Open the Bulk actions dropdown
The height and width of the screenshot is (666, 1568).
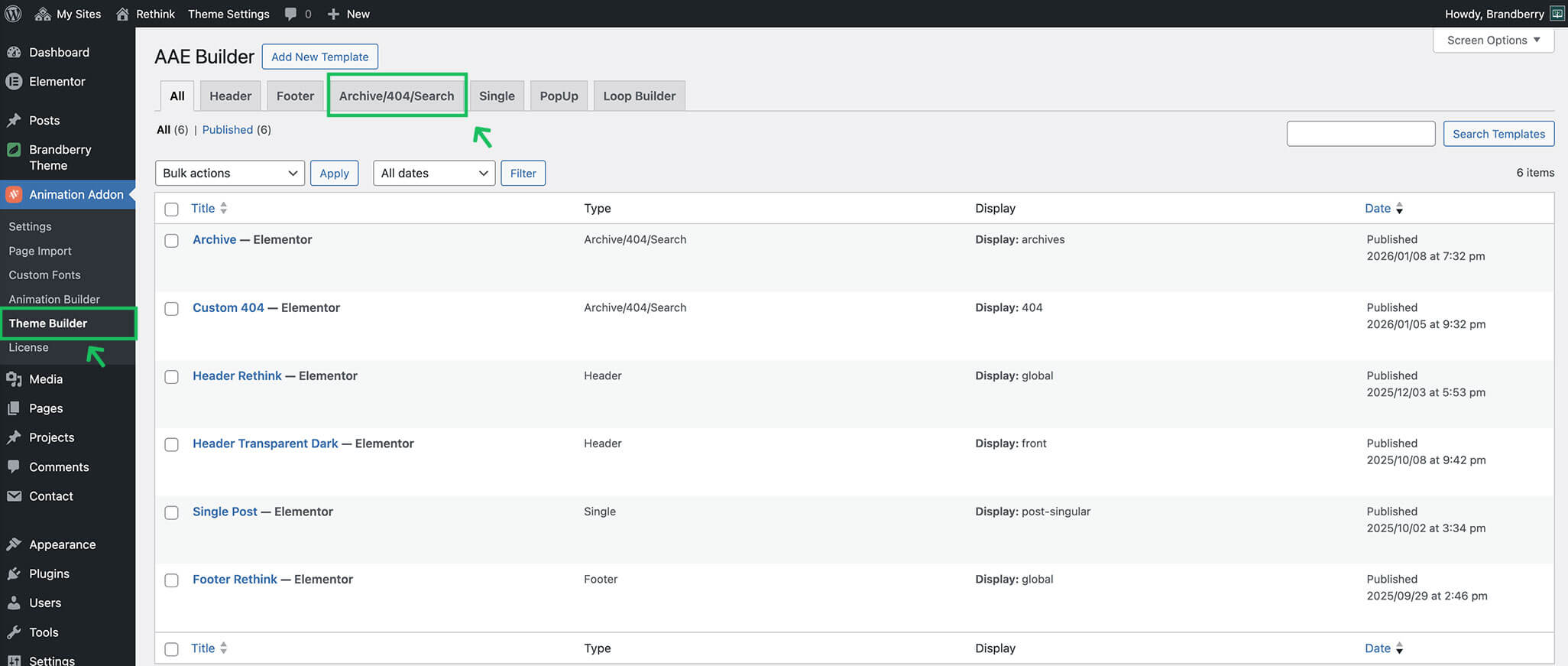coord(229,173)
